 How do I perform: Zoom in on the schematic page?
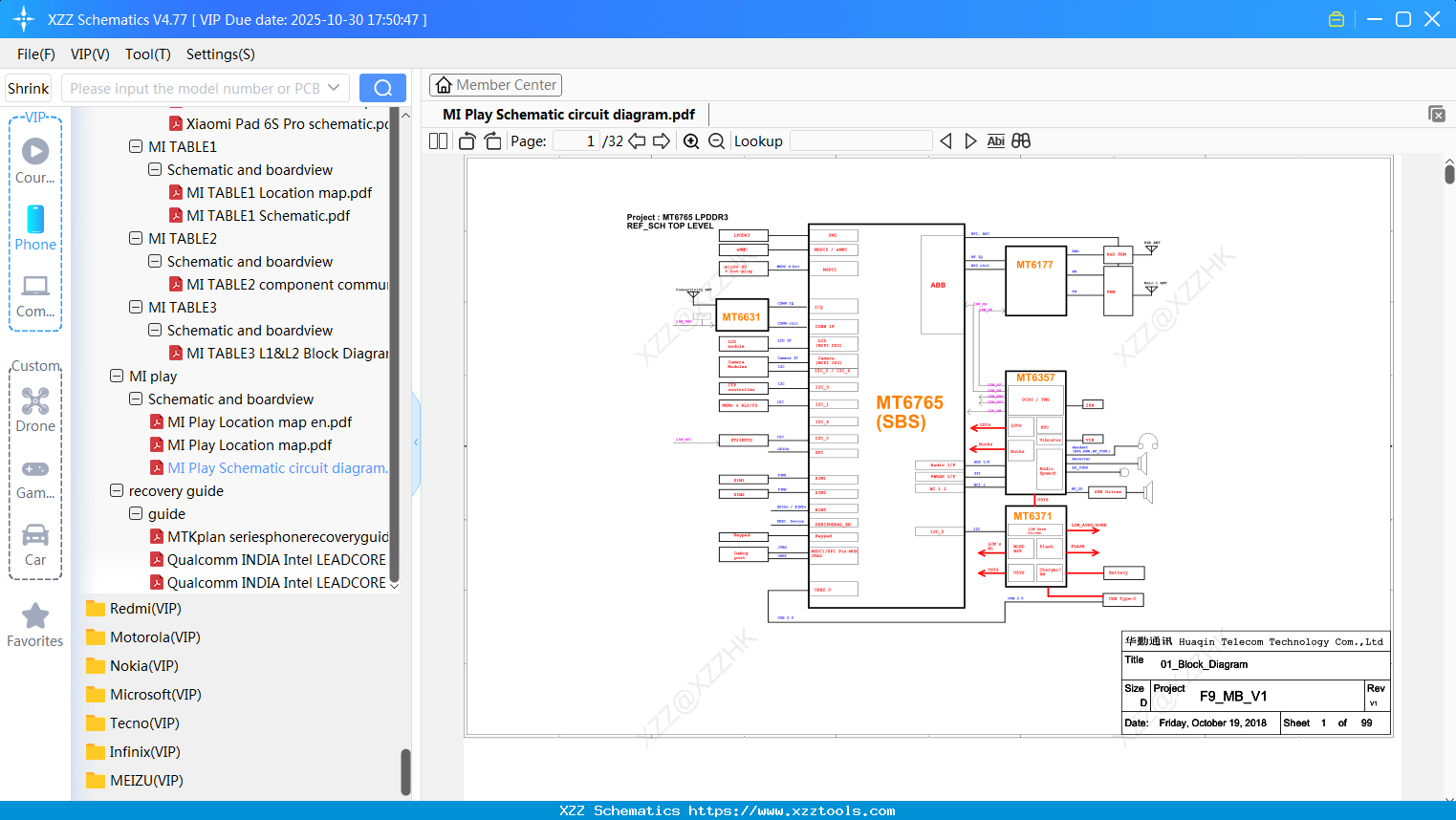[x=690, y=140]
